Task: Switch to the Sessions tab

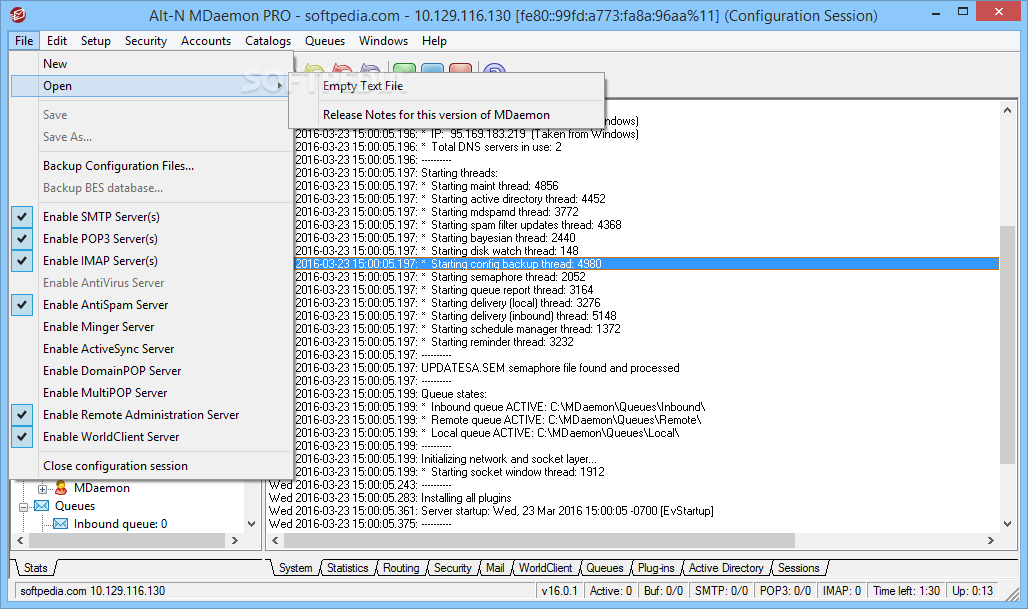Action: pyautogui.click(x=799, y=568)
